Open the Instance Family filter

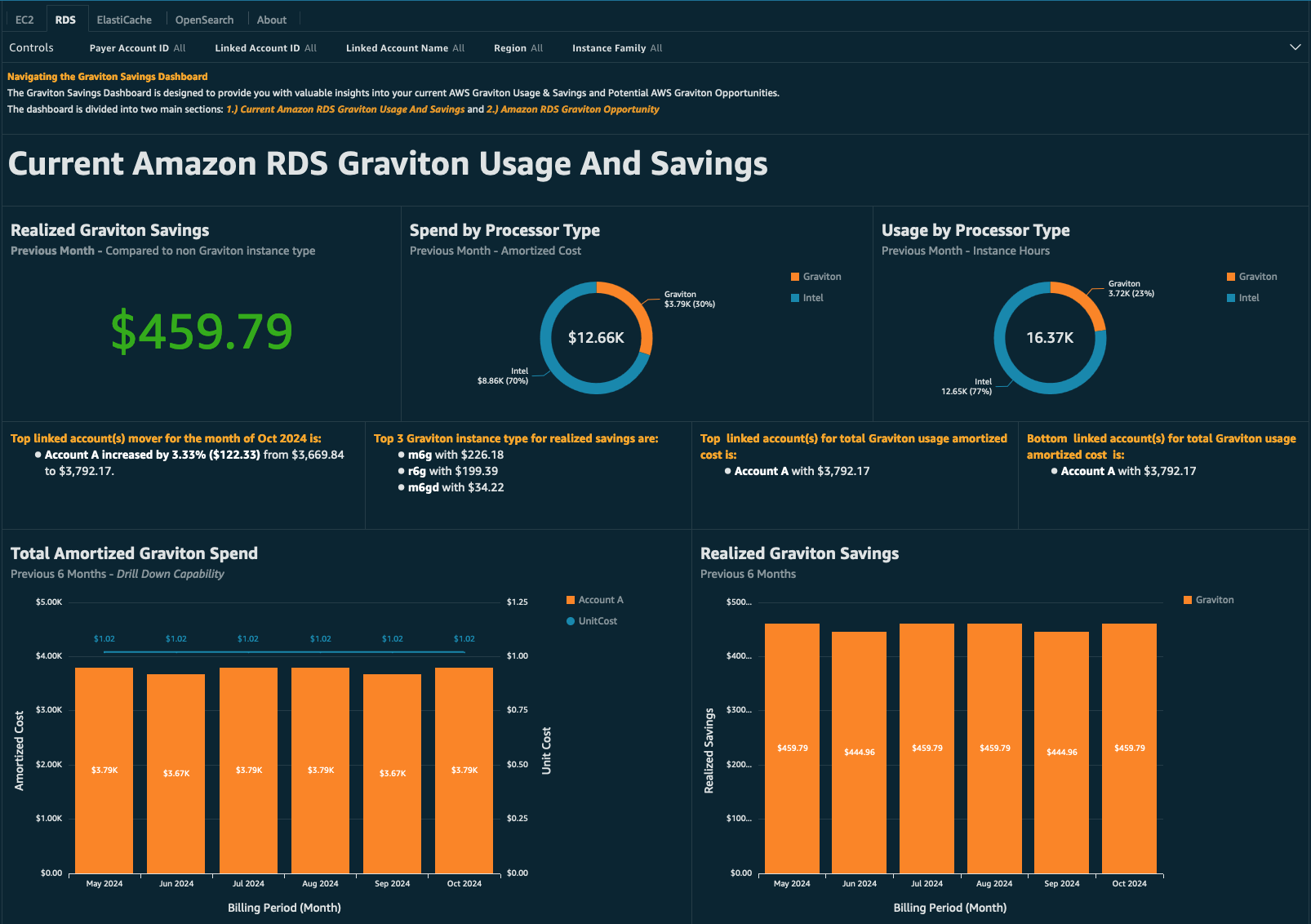[x=616, y=47]
